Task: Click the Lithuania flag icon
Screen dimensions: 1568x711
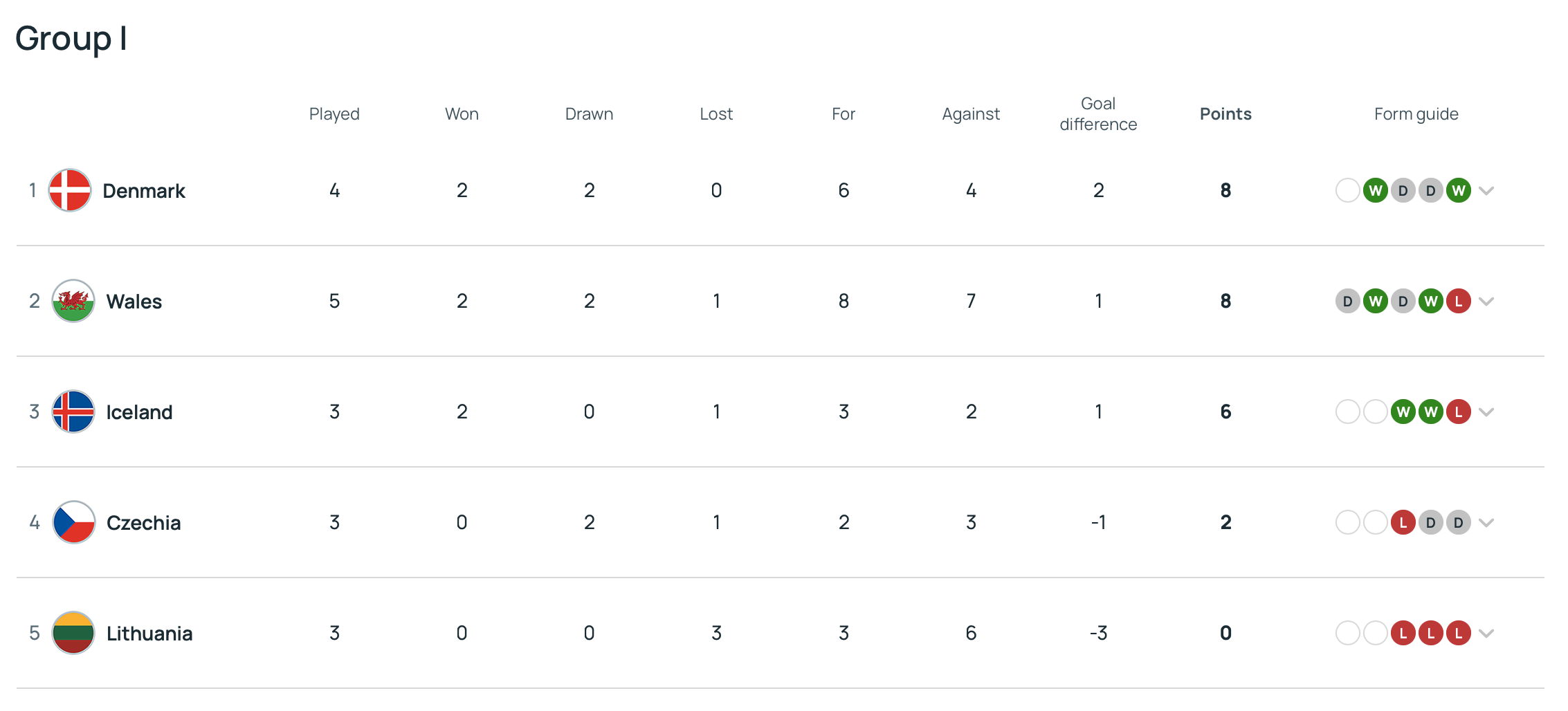Action: 73,633
